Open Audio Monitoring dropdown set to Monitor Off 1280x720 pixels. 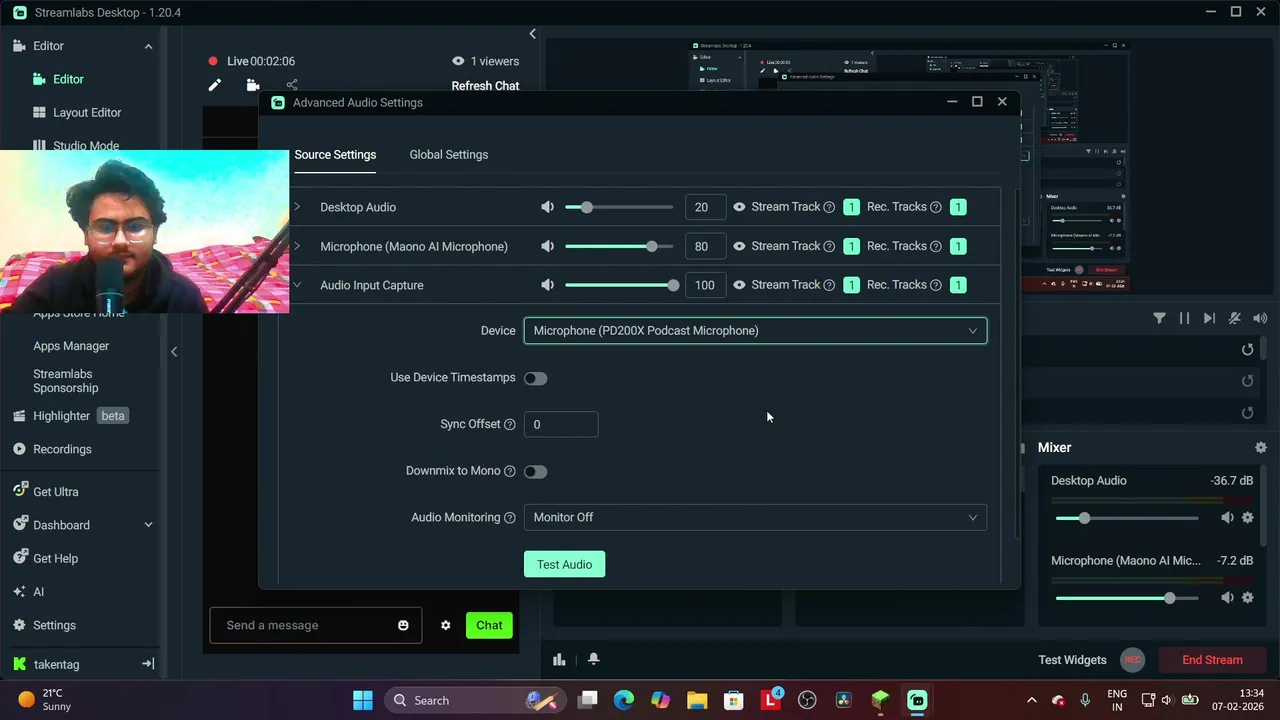pyautogui.click(x=755, y=517)
